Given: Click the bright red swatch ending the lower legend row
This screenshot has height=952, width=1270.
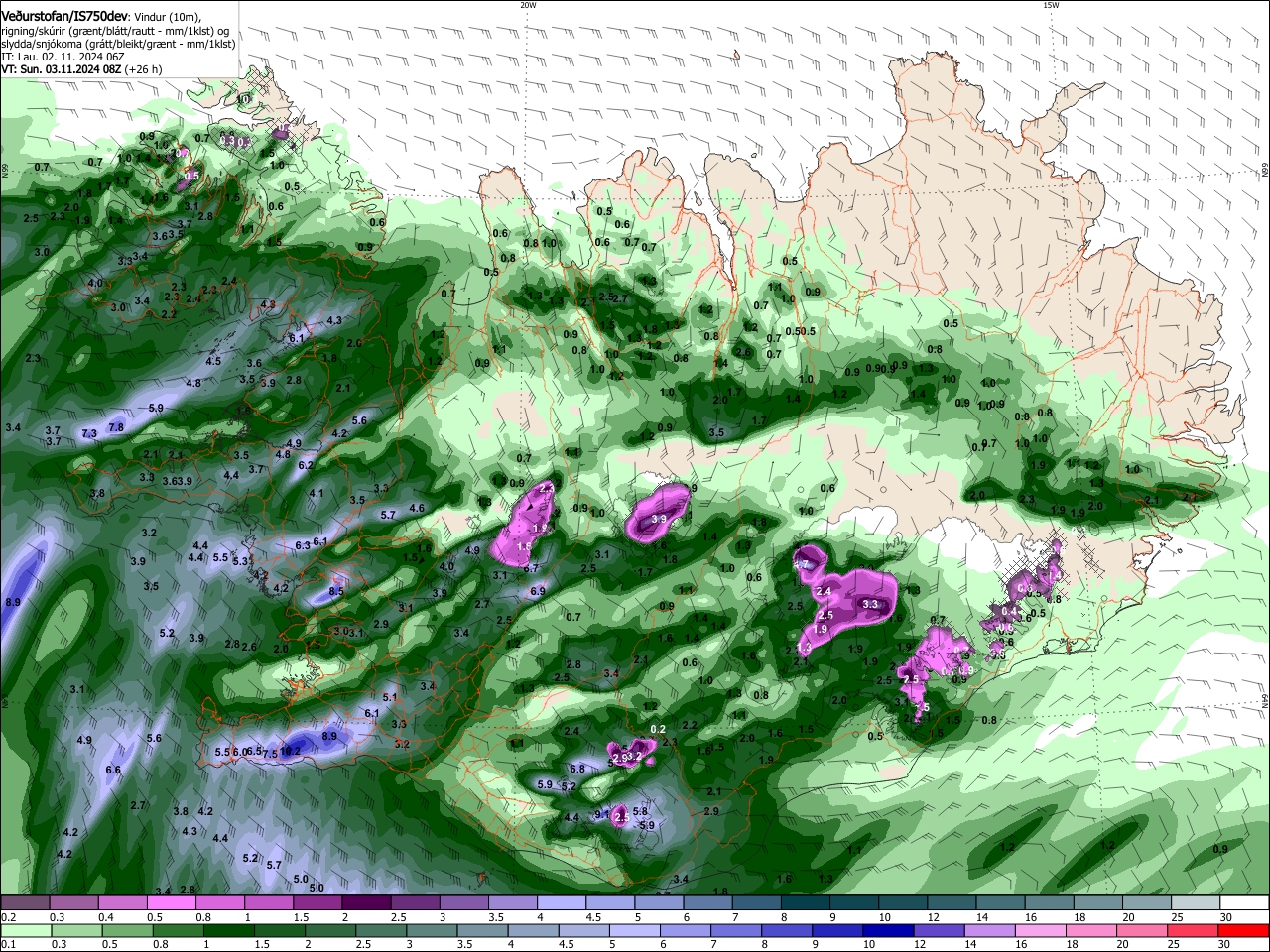Looking at the screenshot, I should 1245,931.
